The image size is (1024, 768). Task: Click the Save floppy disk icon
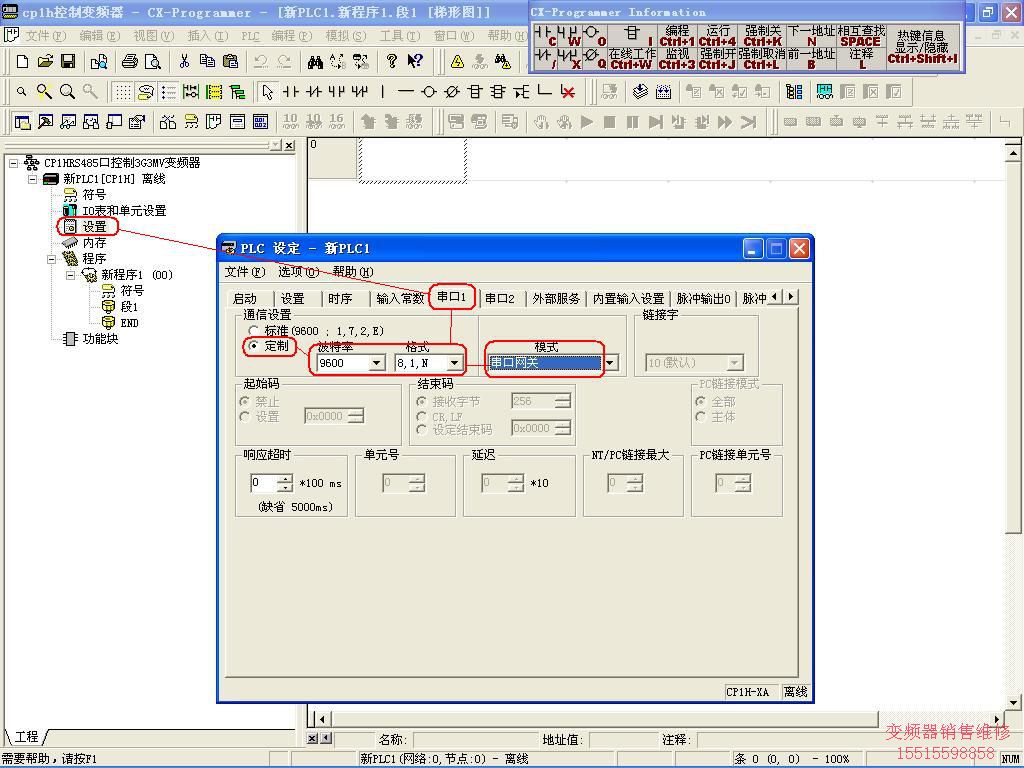click(68, 62)
